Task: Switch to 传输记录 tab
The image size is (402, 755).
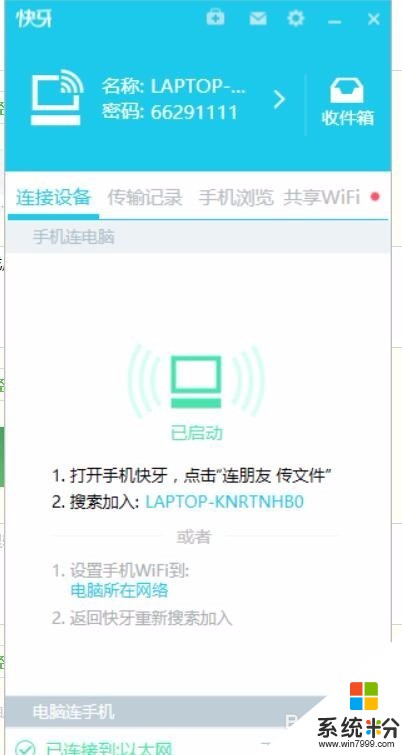Action: coord(145,197)
